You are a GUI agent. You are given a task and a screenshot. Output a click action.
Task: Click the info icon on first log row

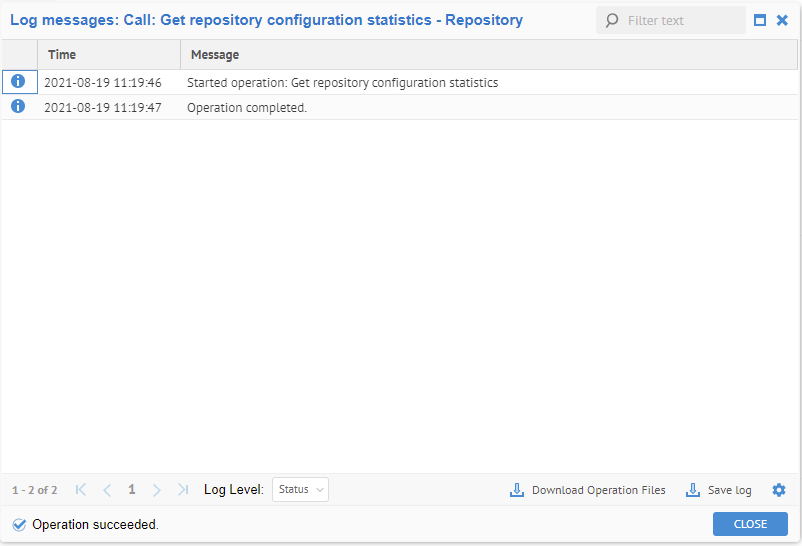coord(18,82)
